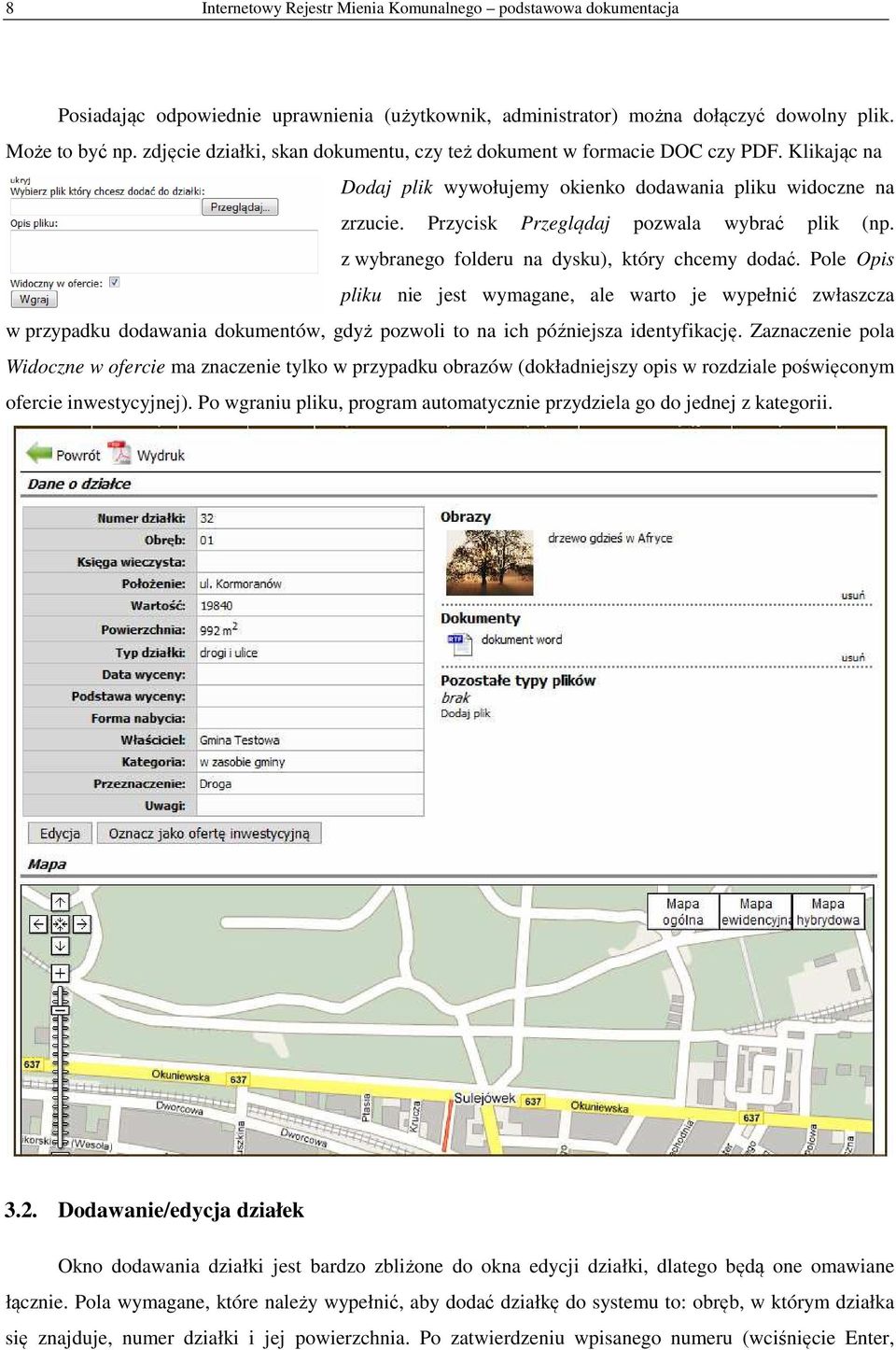This screenshot has height=1350, width=896.
Task: Click the Dodaj plik link
Action: click(x=465, y=713)
